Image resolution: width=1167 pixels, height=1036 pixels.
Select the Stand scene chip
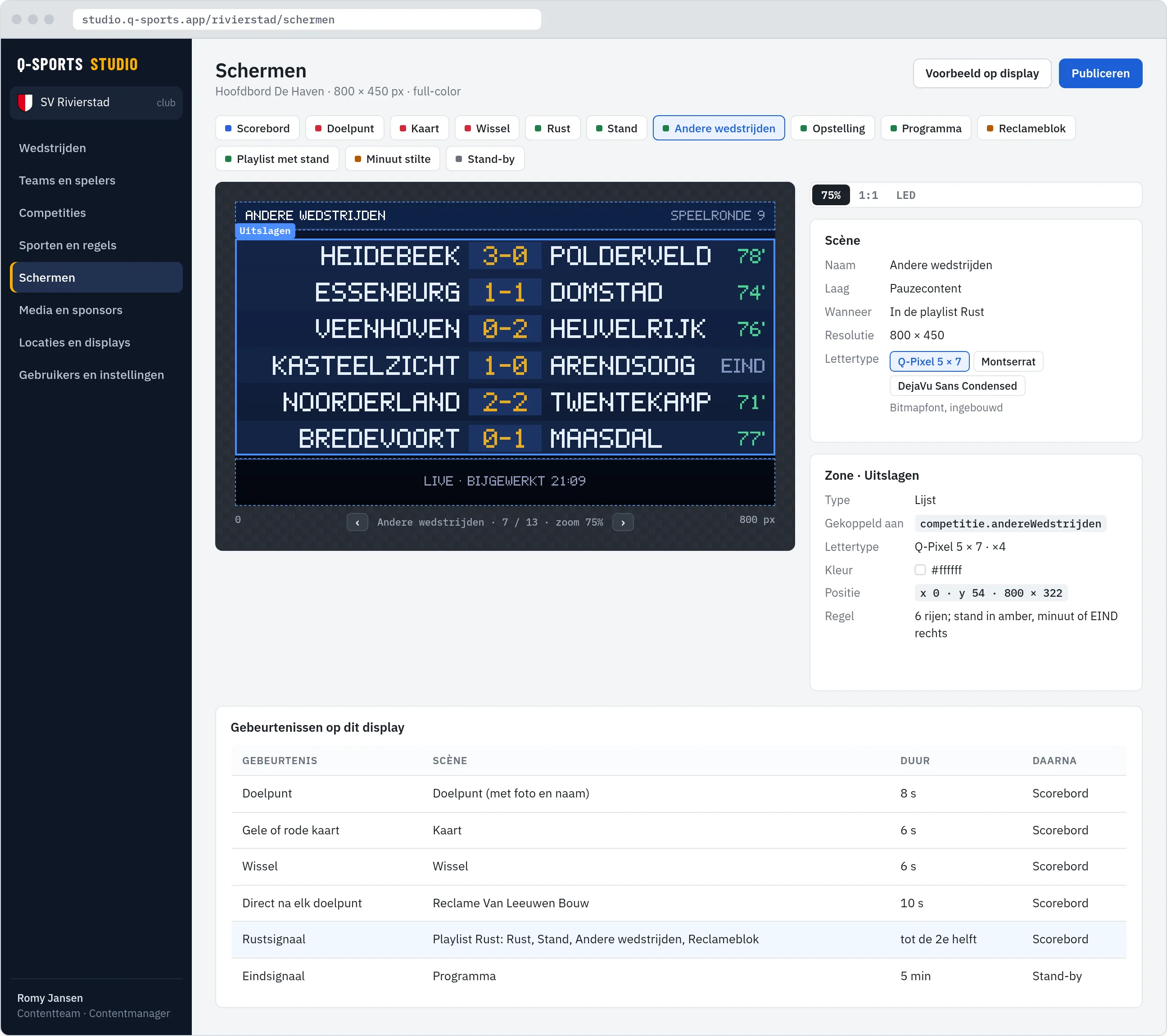617,128
